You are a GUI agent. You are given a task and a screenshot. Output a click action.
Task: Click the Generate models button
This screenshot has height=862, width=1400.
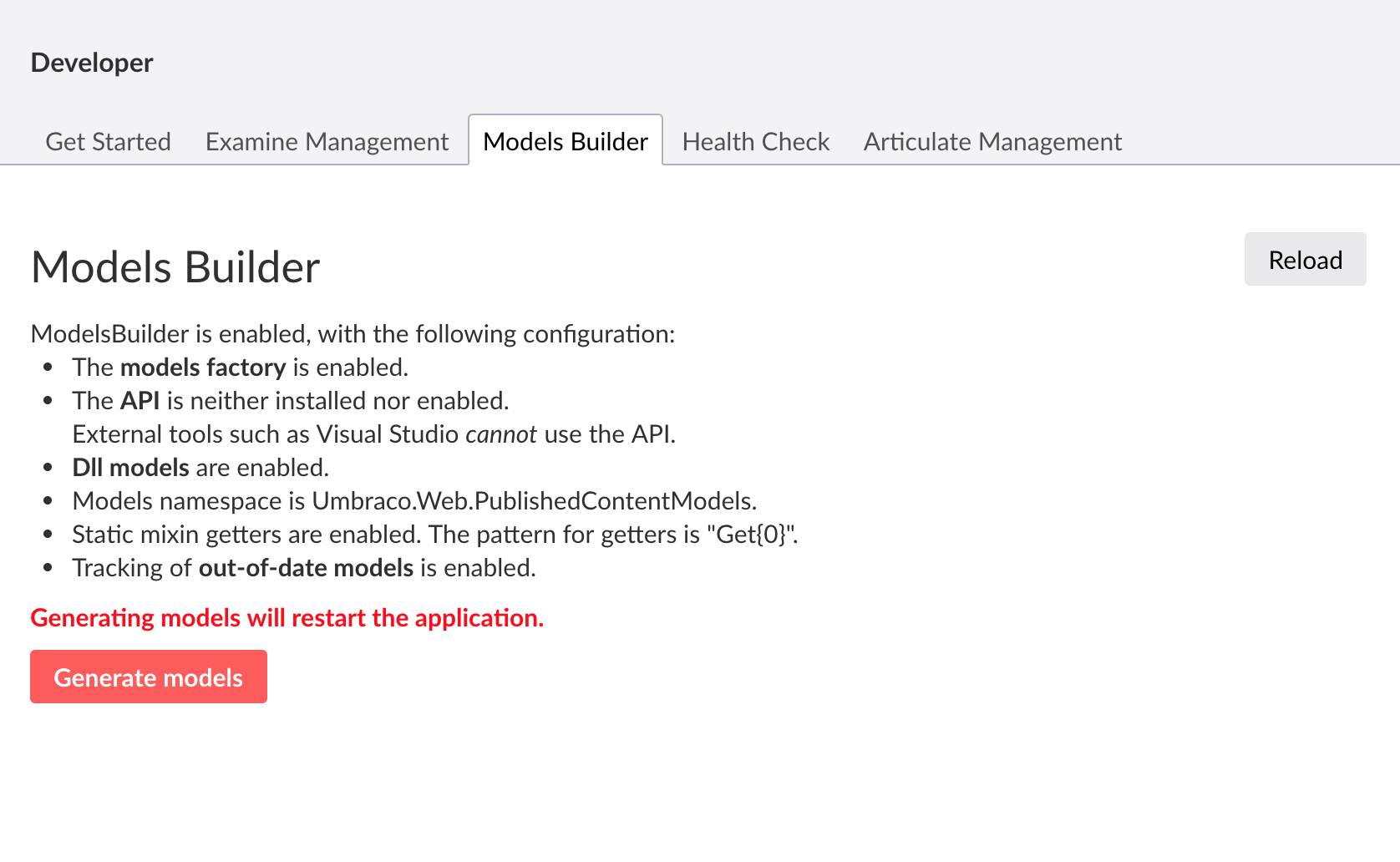(x=149, y=677)
